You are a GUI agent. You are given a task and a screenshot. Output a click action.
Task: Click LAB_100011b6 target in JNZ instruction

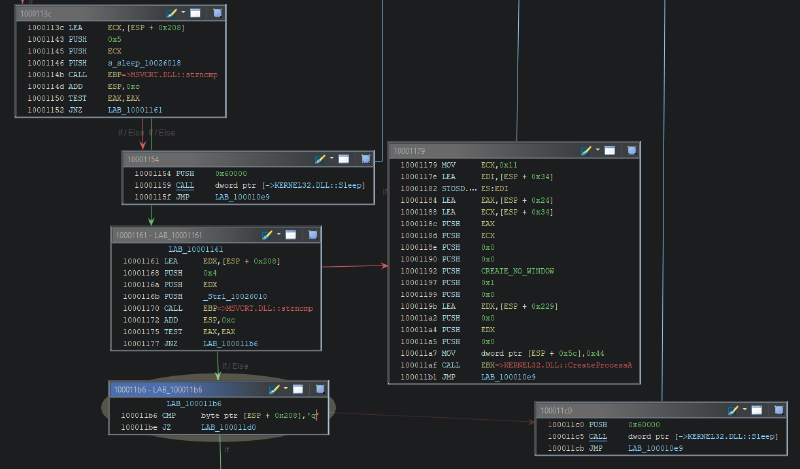[x=229, y=343]
